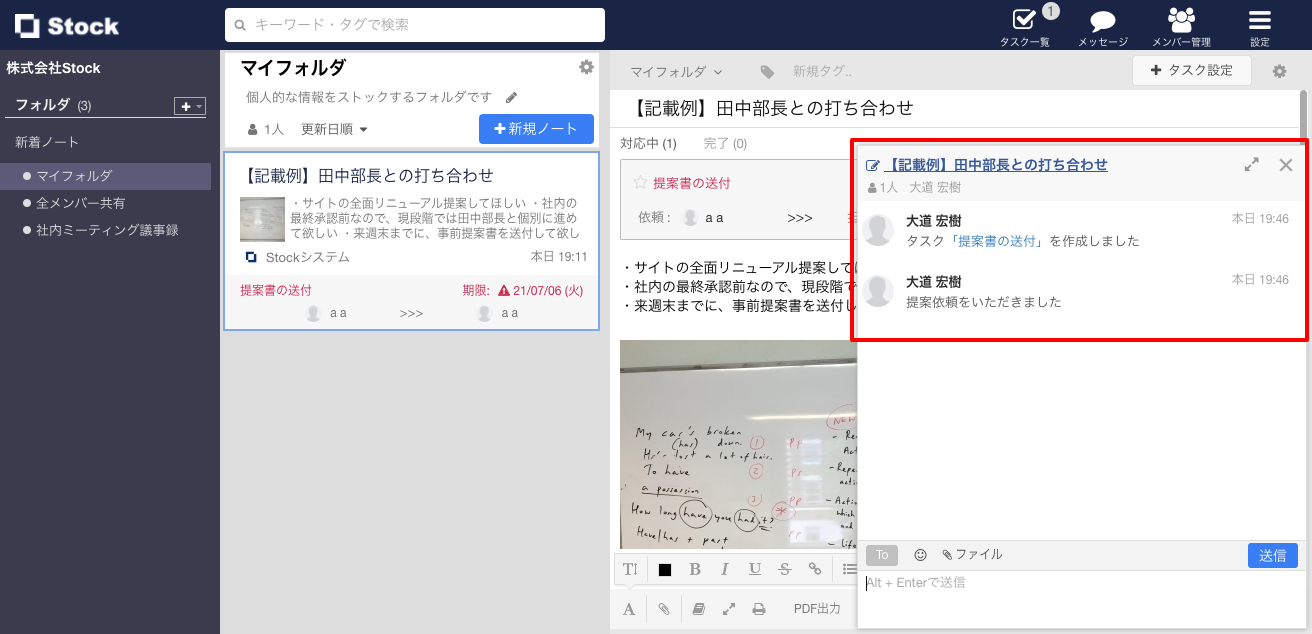Open メンバー管理 from the top navigation
Screen dimensions: 1312x634
click(1180, 25)
